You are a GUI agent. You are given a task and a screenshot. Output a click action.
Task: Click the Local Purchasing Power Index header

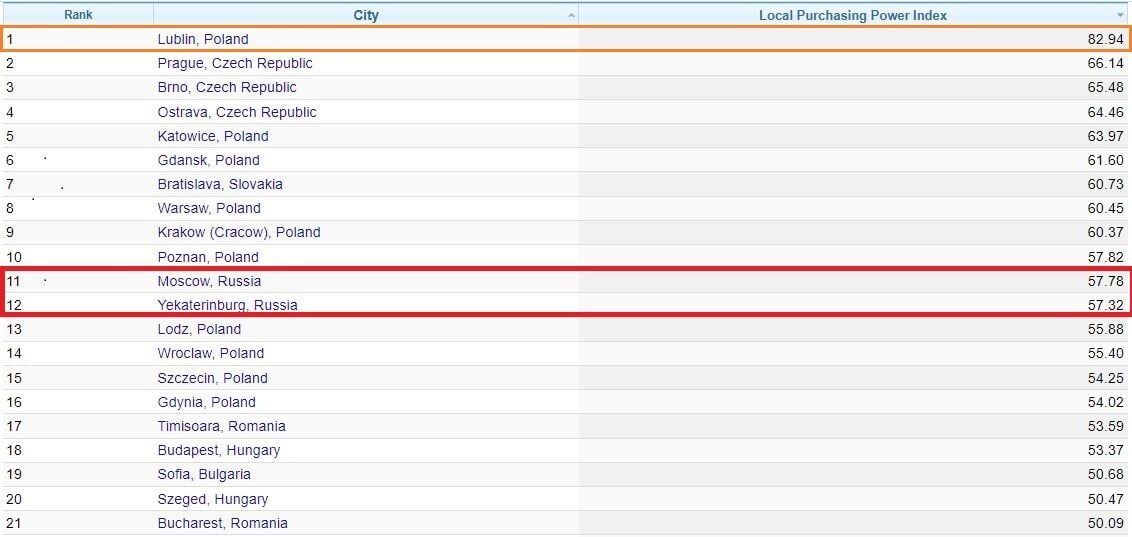pyautogui.click(x=852, y=15)
